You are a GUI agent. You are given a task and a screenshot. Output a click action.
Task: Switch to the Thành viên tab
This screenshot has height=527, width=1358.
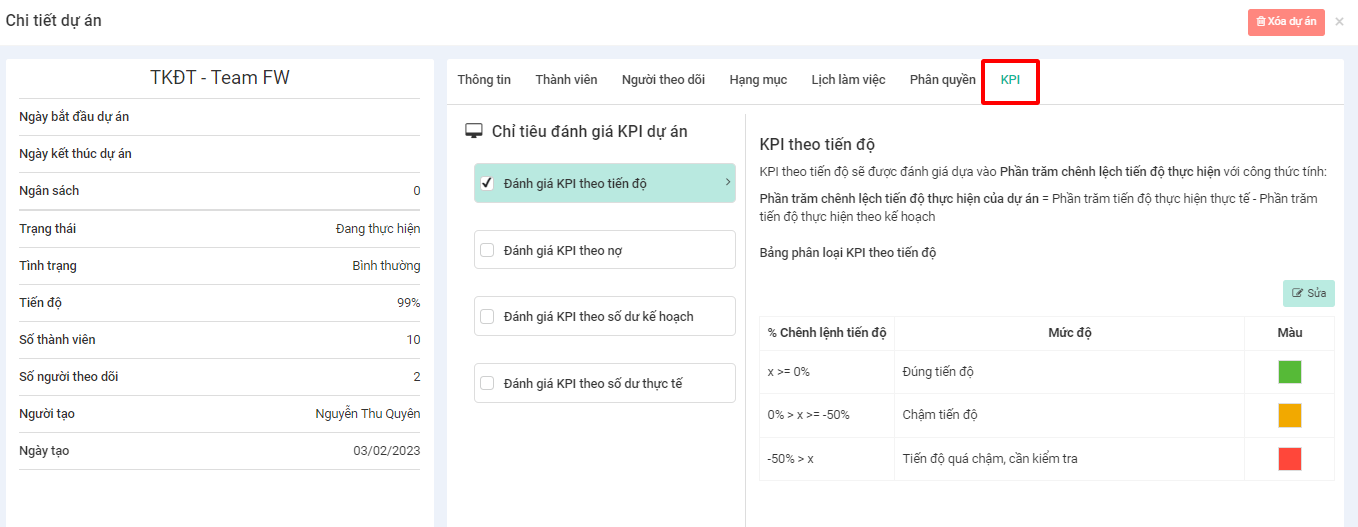click(566, 80)
